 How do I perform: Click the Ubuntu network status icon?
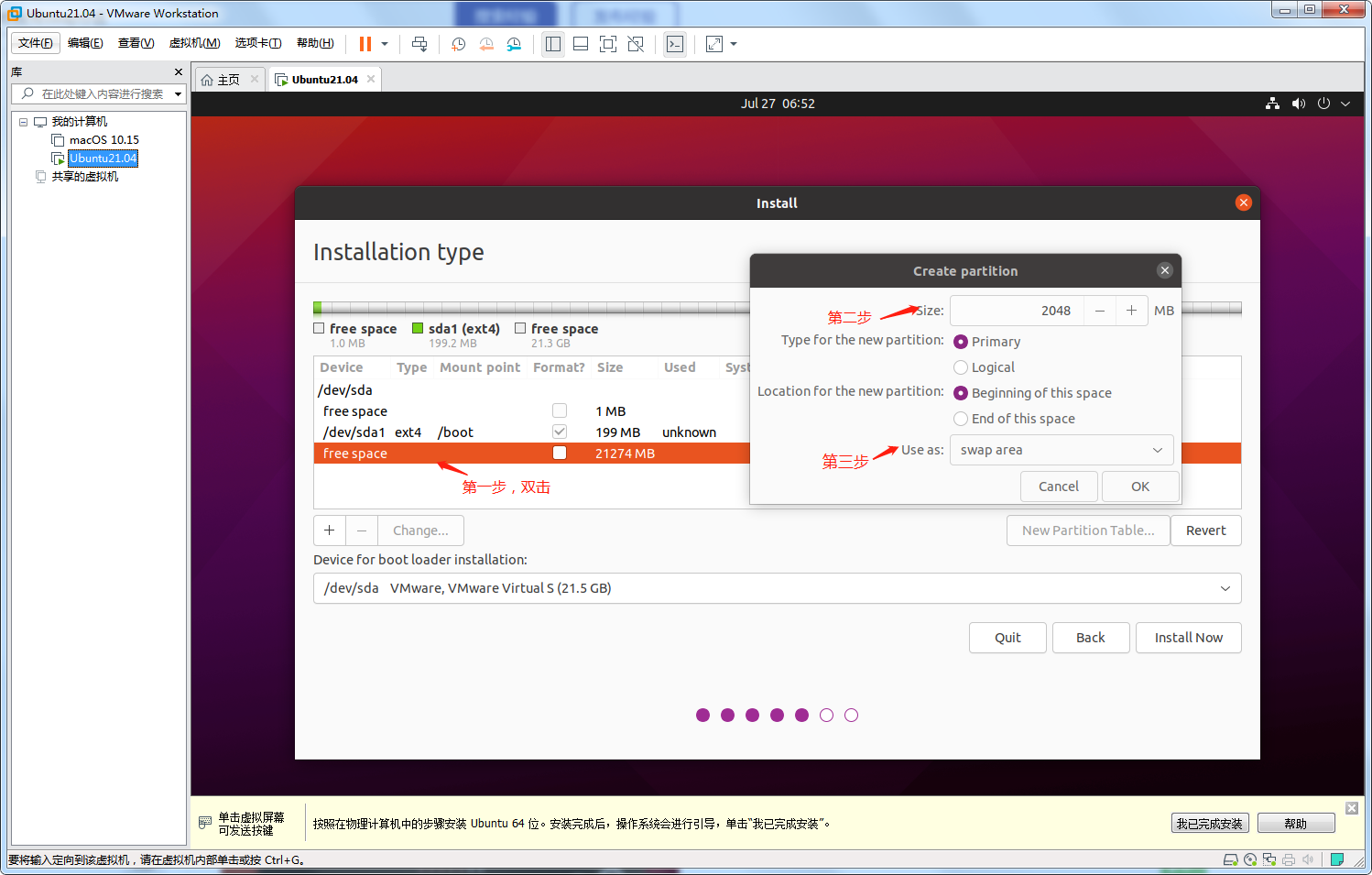pos(1272,104)
